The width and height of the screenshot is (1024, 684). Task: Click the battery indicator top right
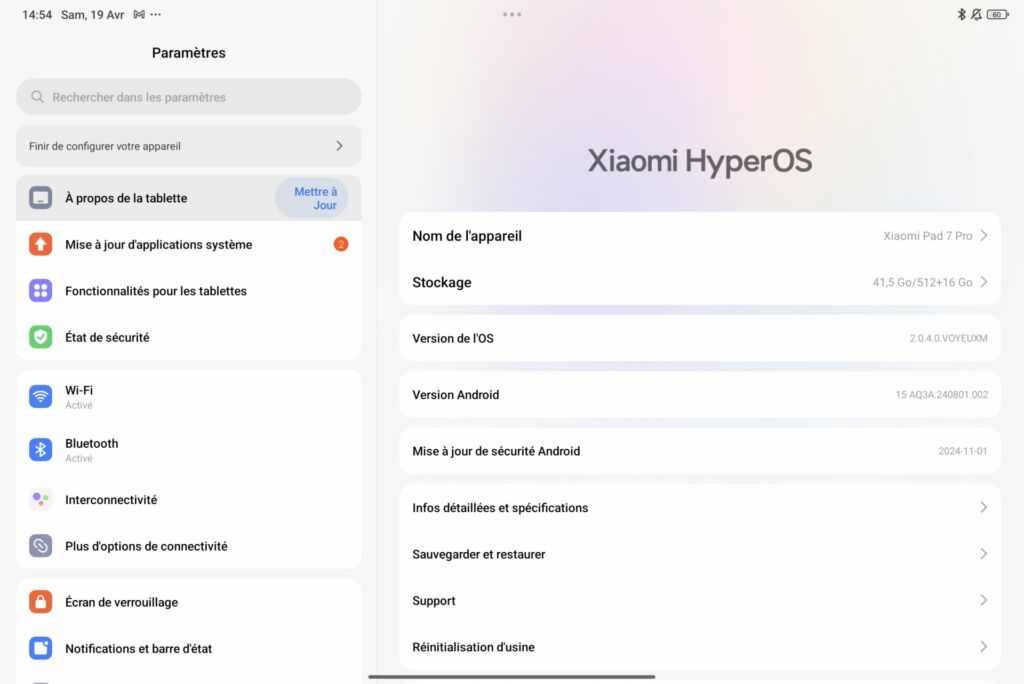point(996,13)
